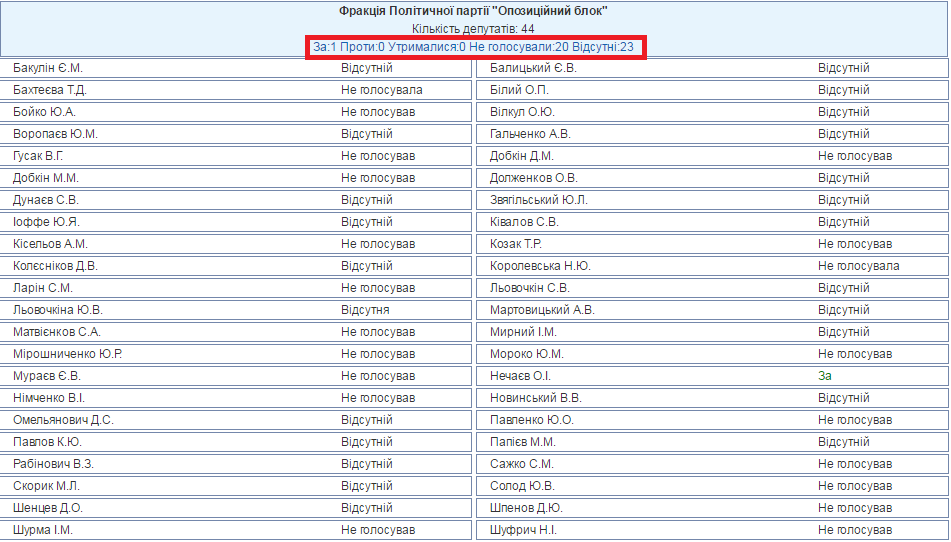
Task: Select deputy Льовочкіна Ю.В.
Action: [58, 310]
